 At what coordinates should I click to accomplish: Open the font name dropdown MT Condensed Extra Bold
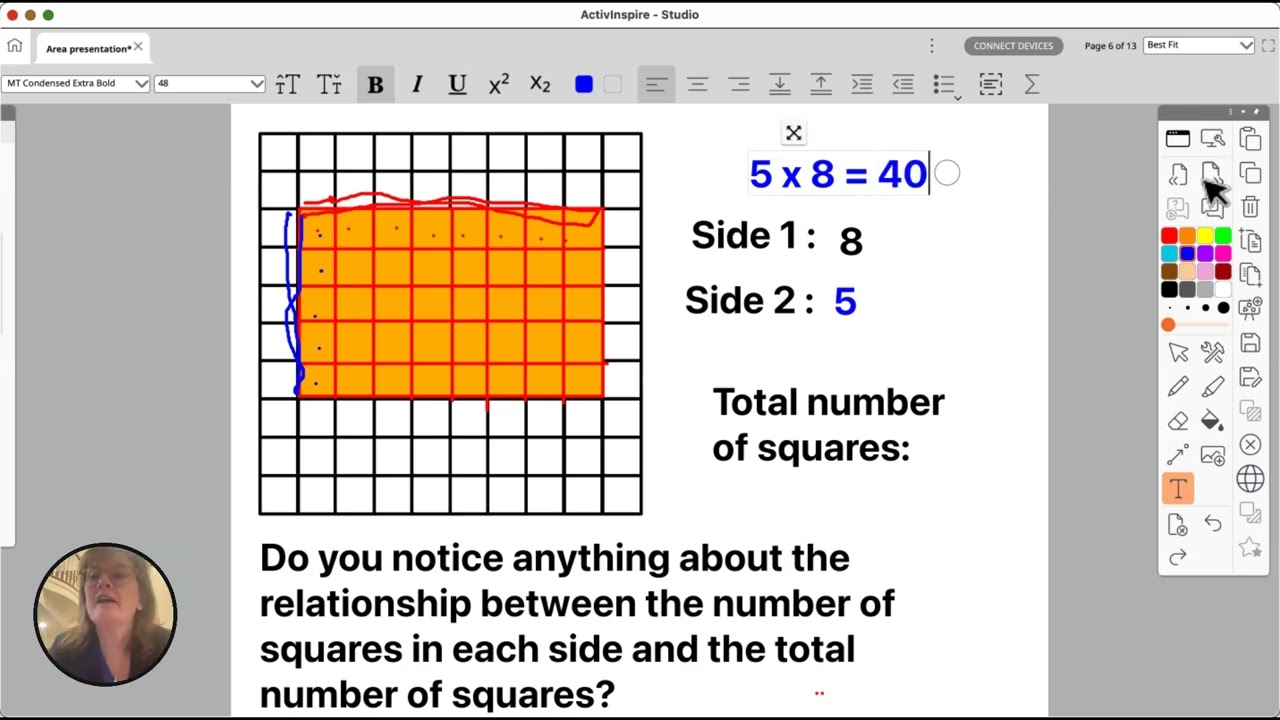pyautogui.click(x=76, y=83)
